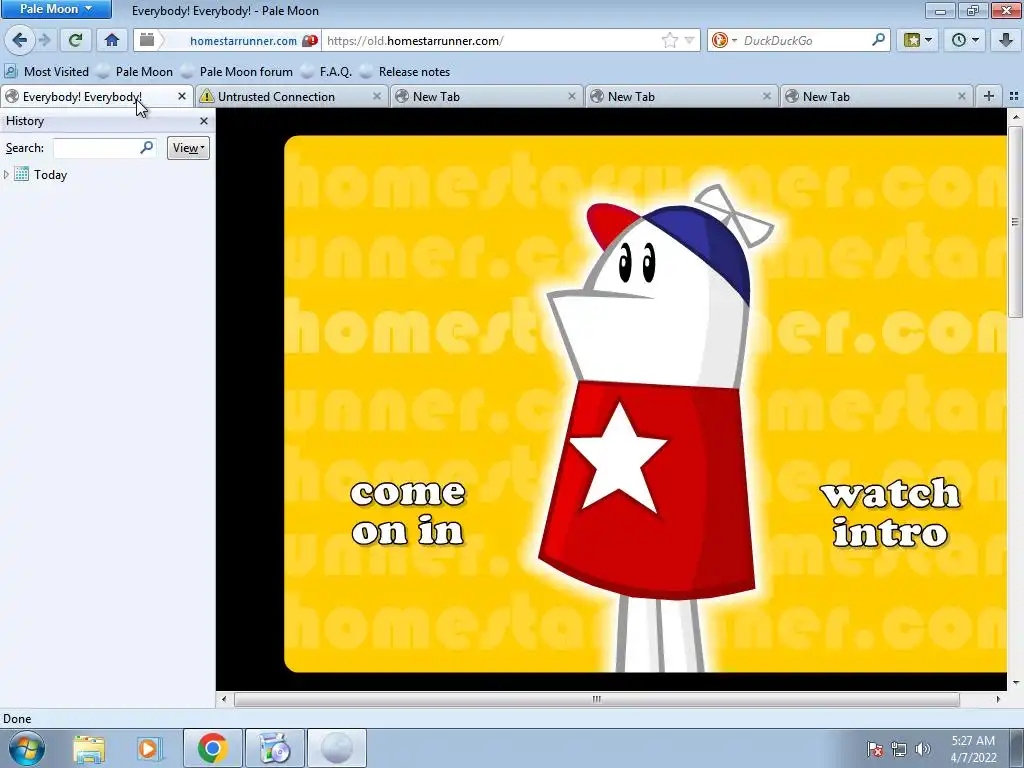Open the F.A.Q. bookmark
Screen dimensions: 1024x768
click(327, 72)
